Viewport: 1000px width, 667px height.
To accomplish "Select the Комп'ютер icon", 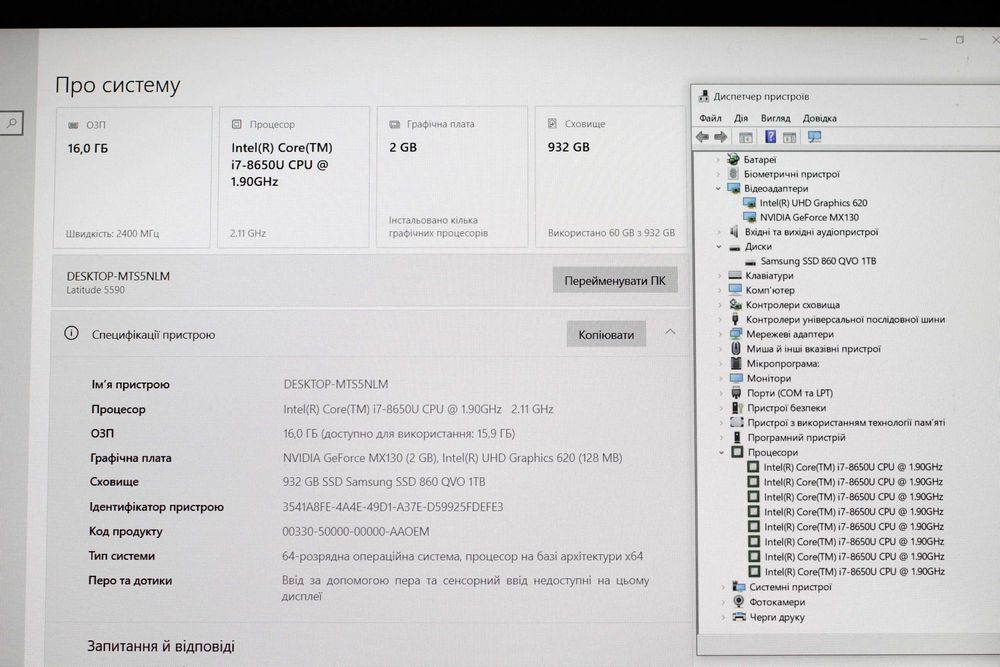I will coord(735,290).
